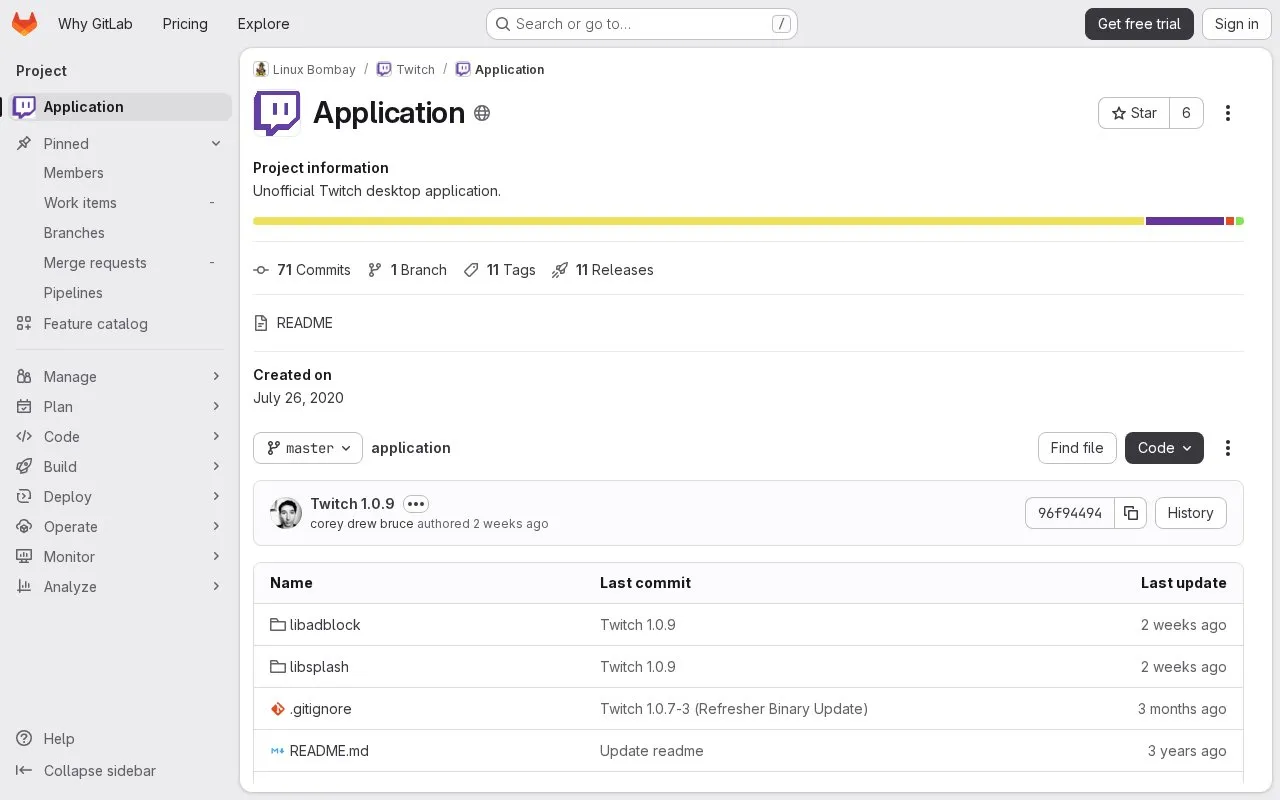The image size is (1280, 800).
Task: Click purple segment of language bar
Action: coord(1185,221)
